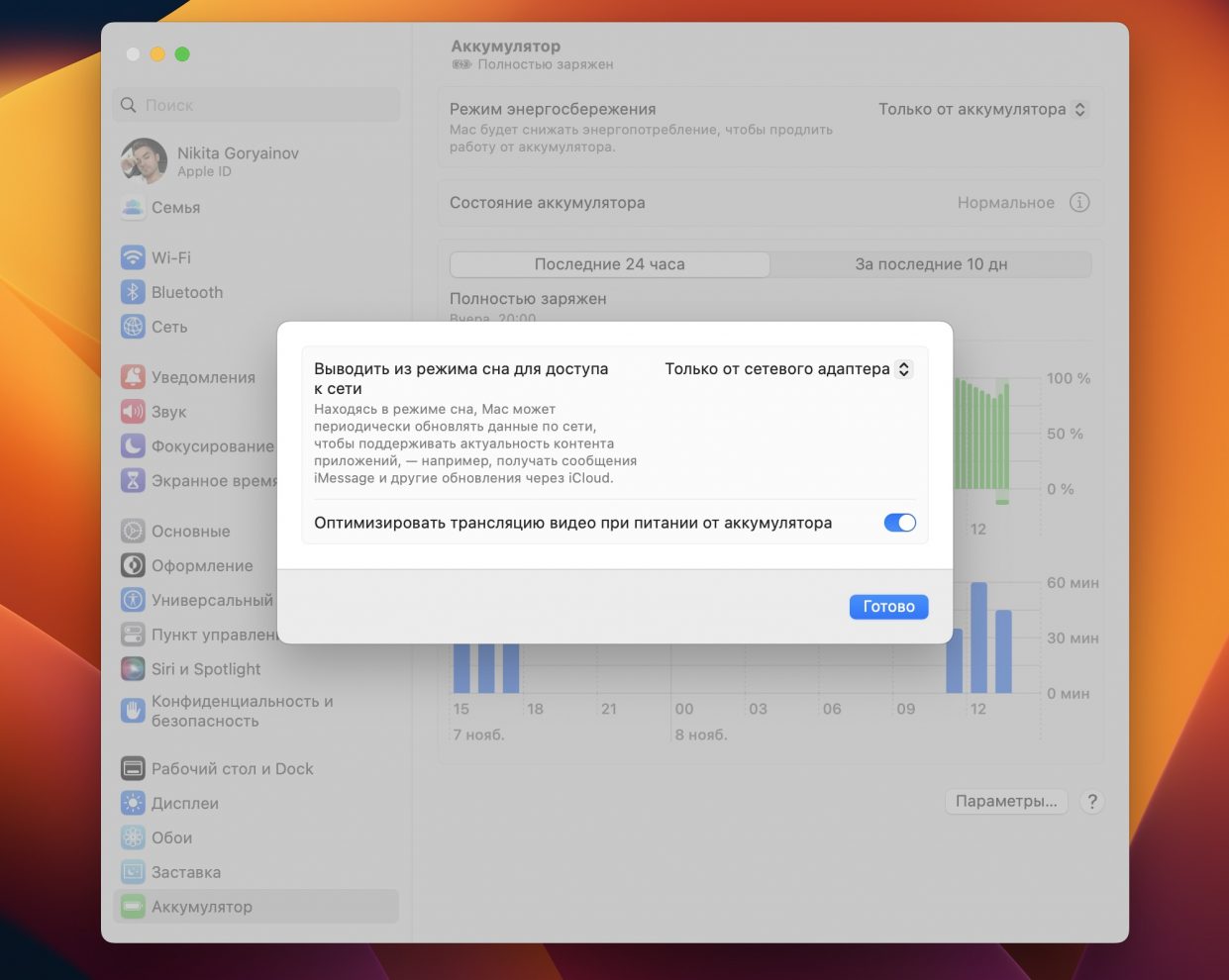Open Рабочий стол и Dock icon
Viewport: 1229px width, 980px height.
click(x=133, y=769)
